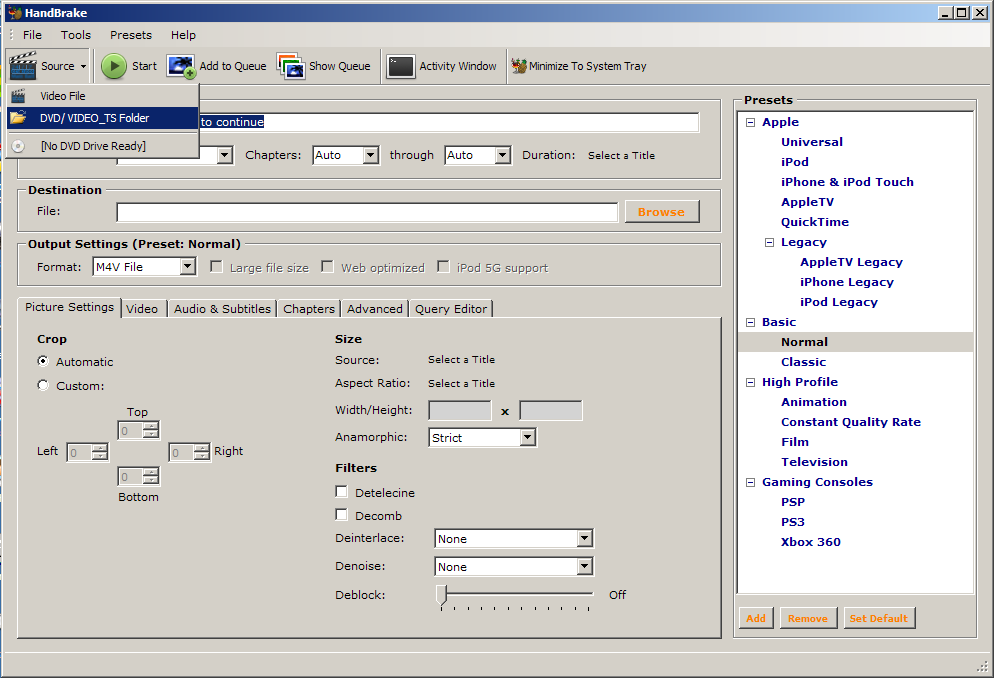Click the Destination File input field
This screenshot has width=994, height=678.
click(x=367, y=212)
